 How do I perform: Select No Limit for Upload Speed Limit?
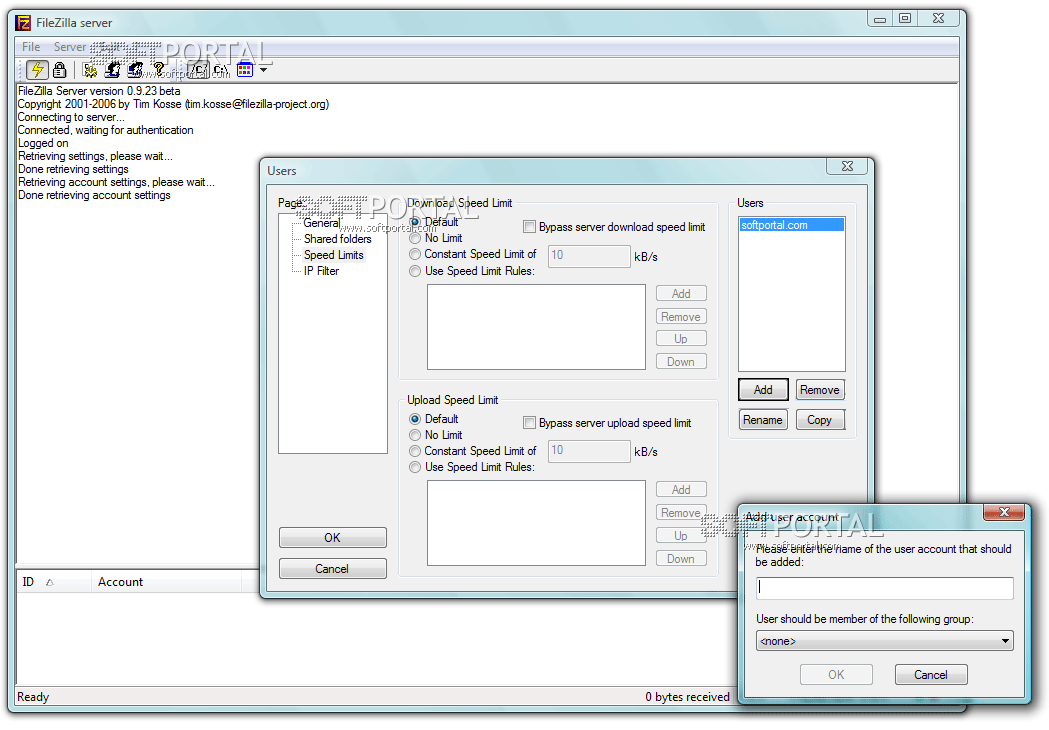pyautogui.click(x=415, y=435)
